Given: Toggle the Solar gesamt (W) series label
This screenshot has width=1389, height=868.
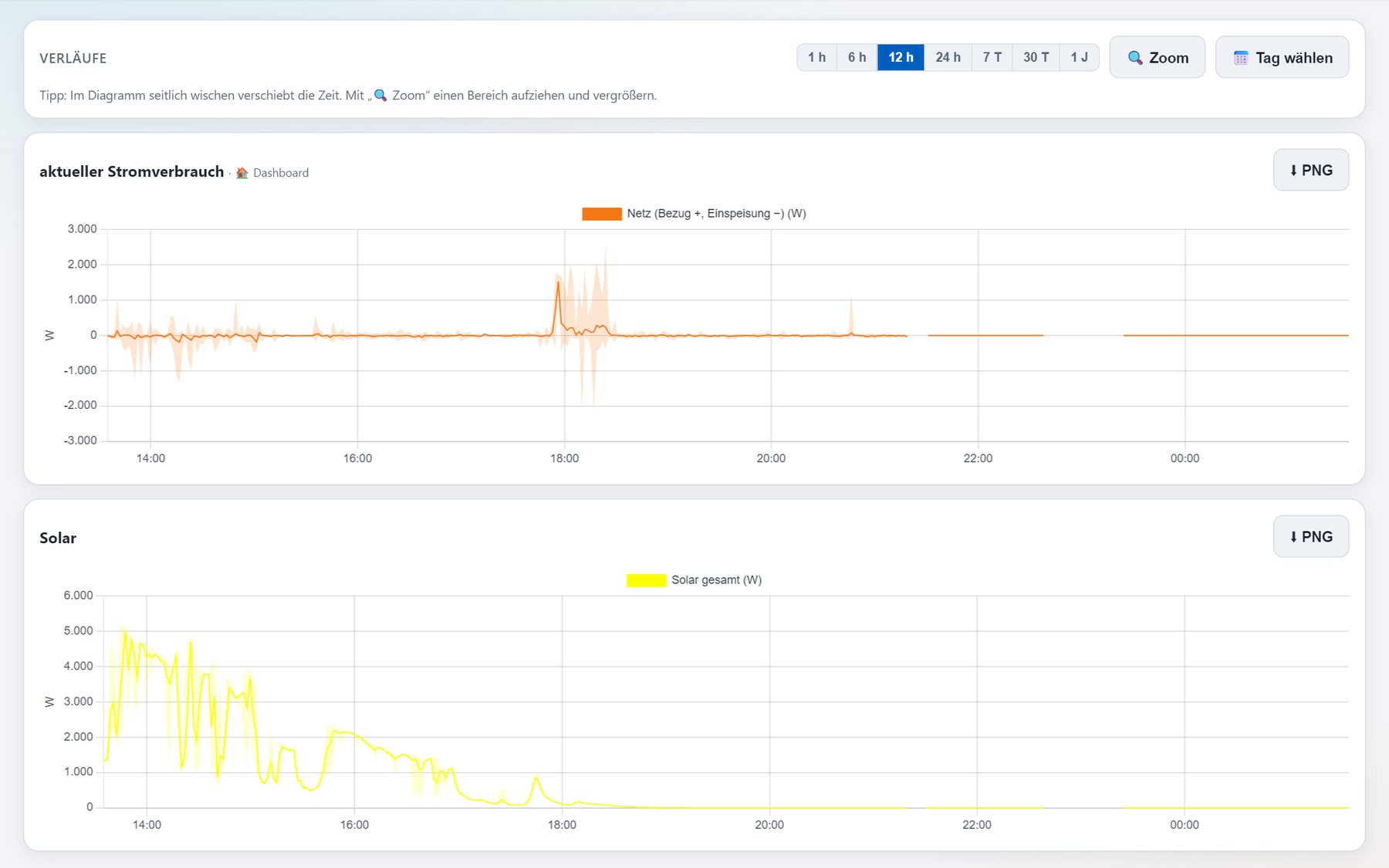Looking at the screenshot, I should (716, 580).
